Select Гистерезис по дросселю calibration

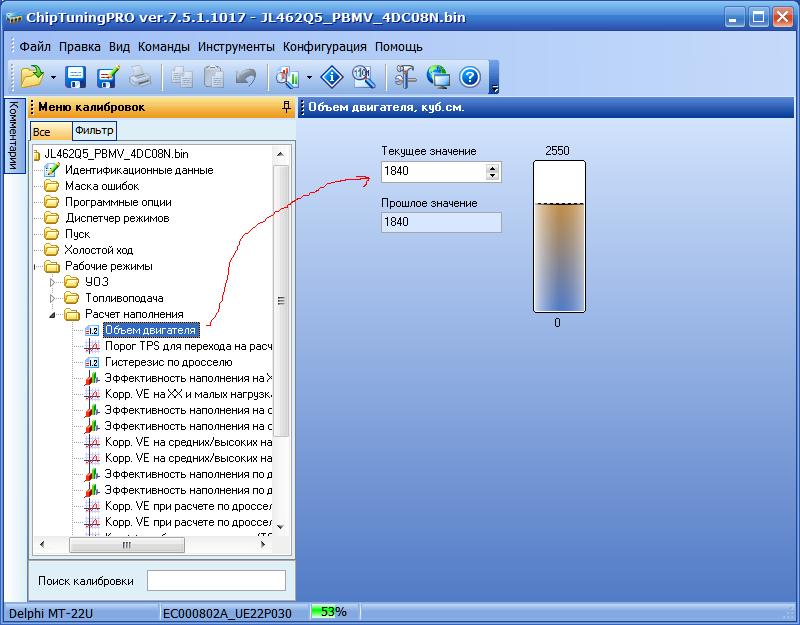pyautogui.click(x=168, y=362)
